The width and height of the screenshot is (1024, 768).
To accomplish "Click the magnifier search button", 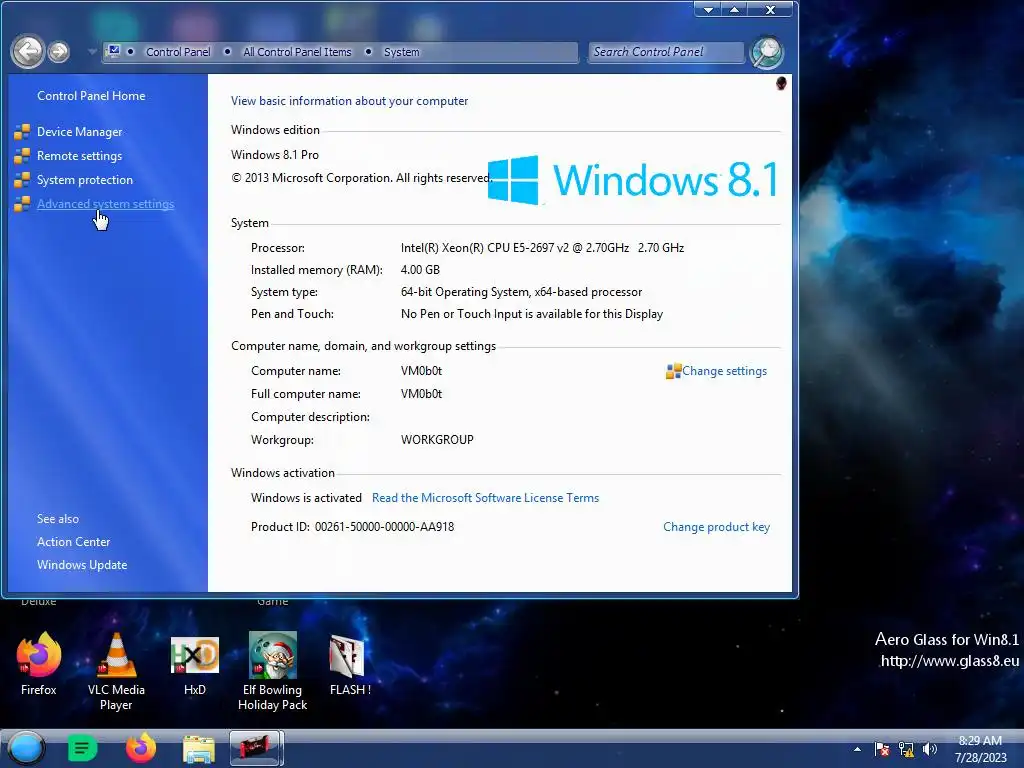I will click(767, 52).
